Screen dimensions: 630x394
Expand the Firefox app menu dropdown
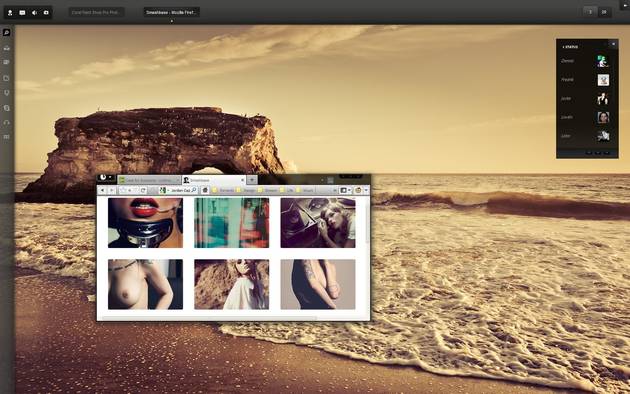pyautogui.click(x=106, y=177)
